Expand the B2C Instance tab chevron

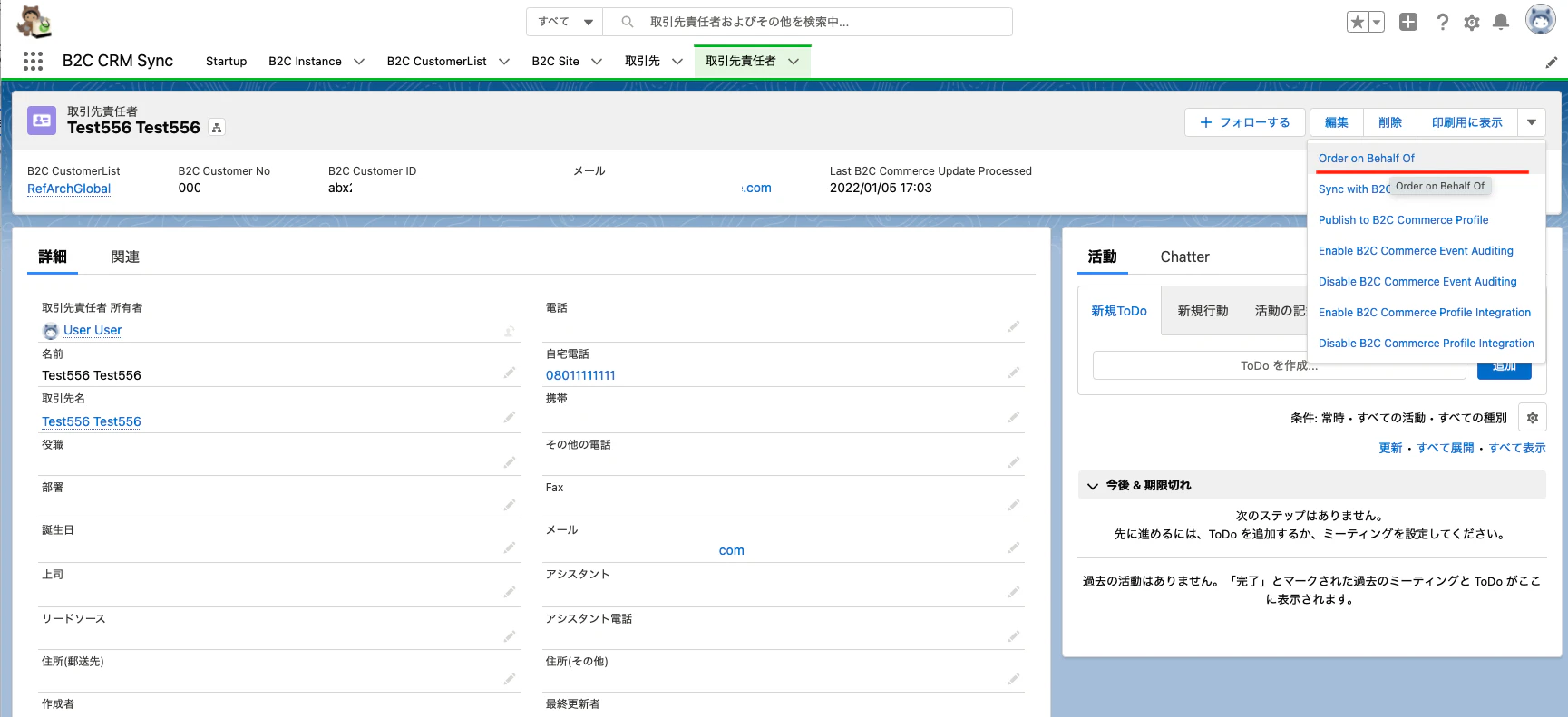359,62
